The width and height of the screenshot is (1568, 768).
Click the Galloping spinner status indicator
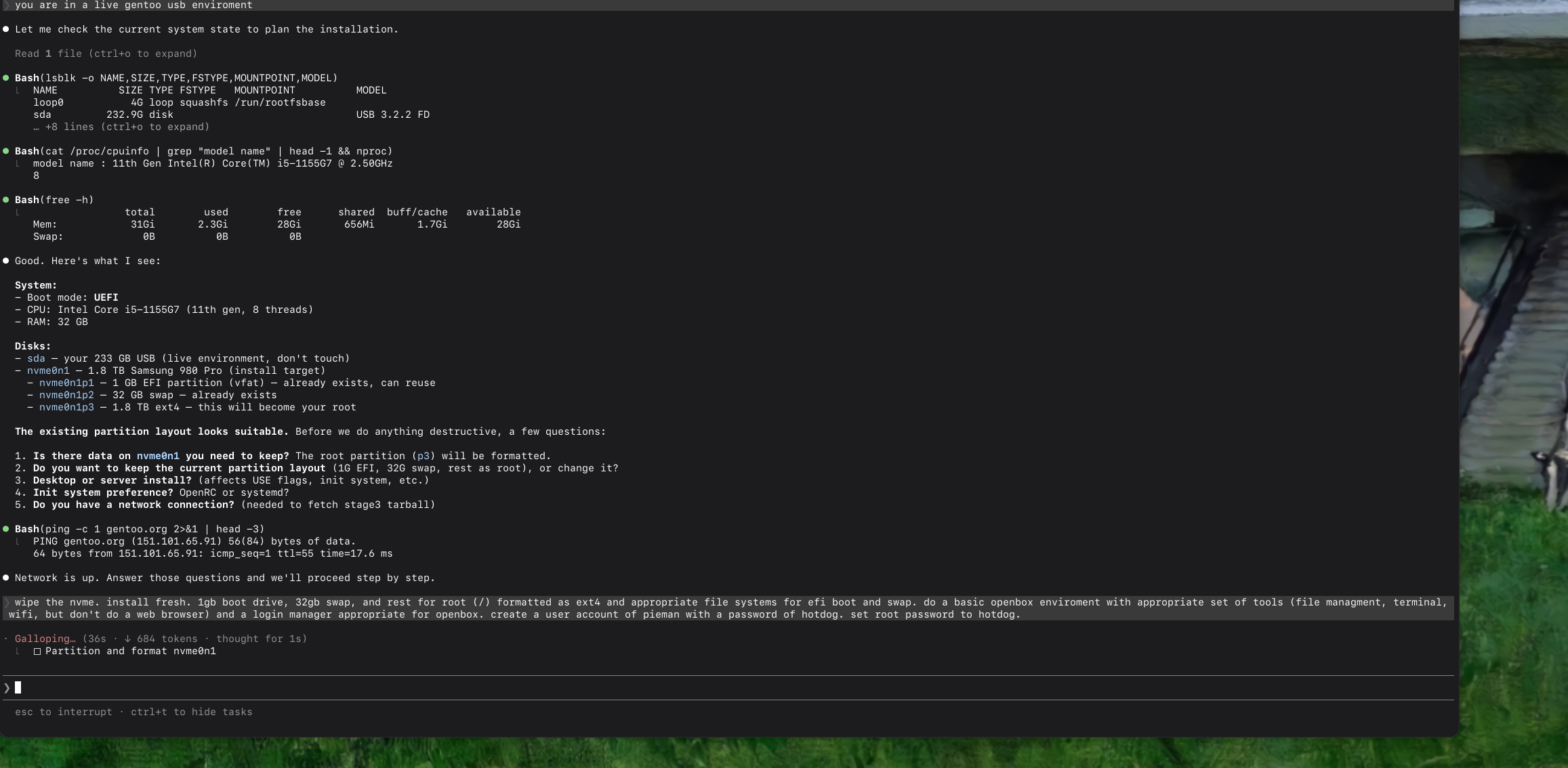click(45, 639)
